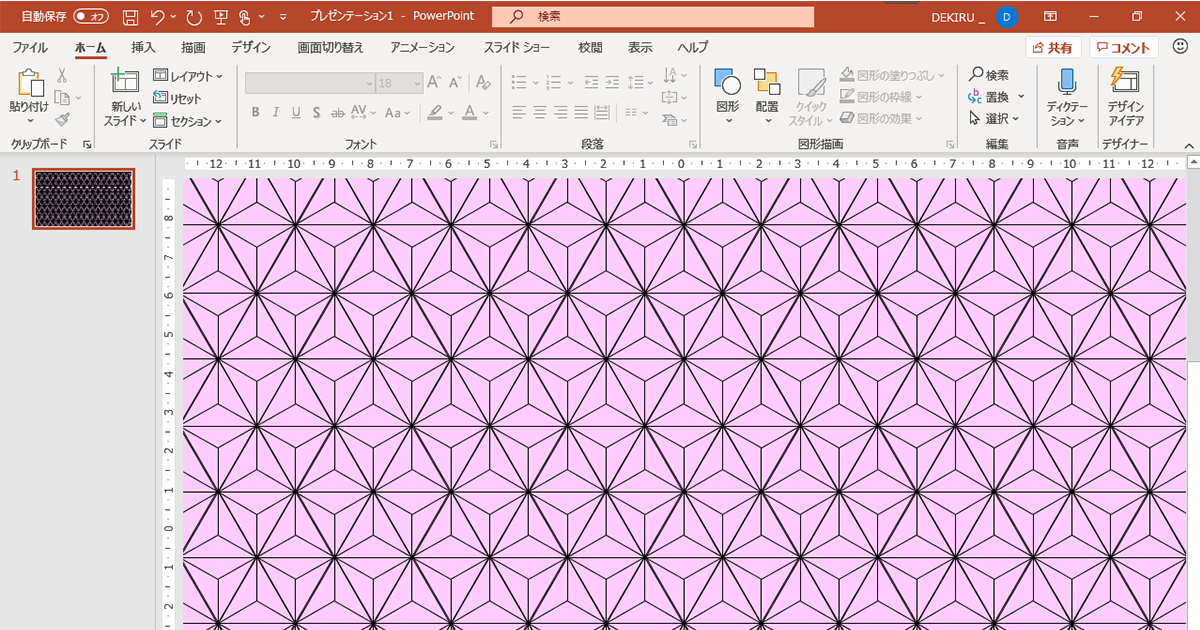
Task: Toggle Underline formatting
Action: click(x=296, y=113)
